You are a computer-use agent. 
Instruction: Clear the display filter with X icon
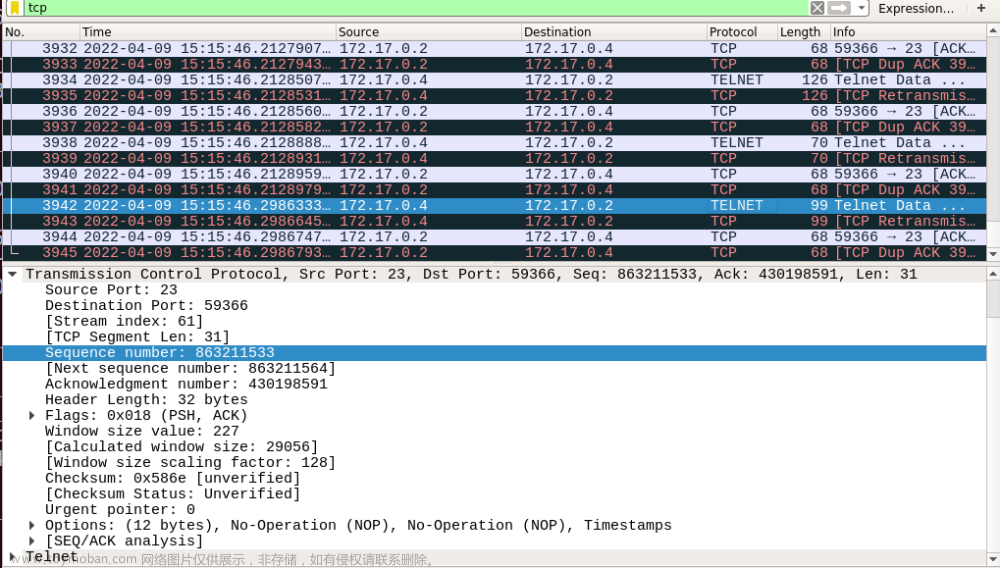[817, 8]
